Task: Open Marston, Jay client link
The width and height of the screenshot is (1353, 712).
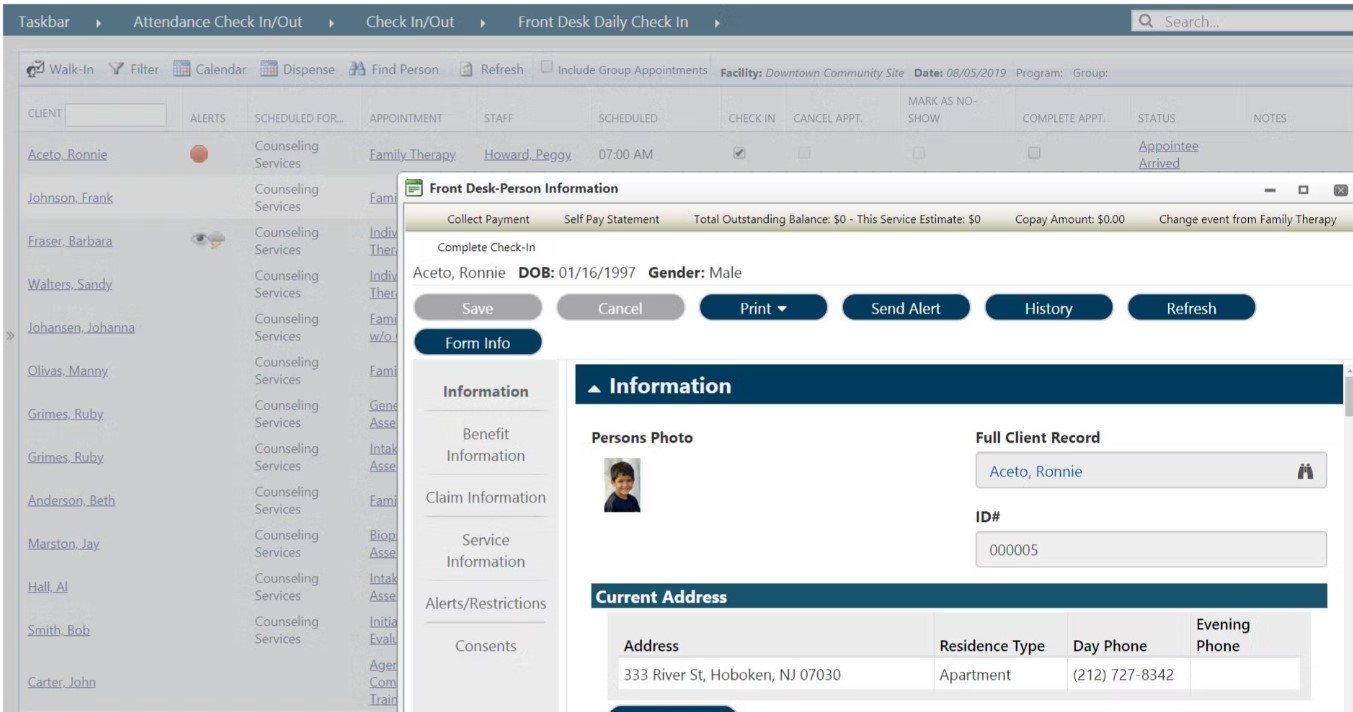Action: point(64,543)
